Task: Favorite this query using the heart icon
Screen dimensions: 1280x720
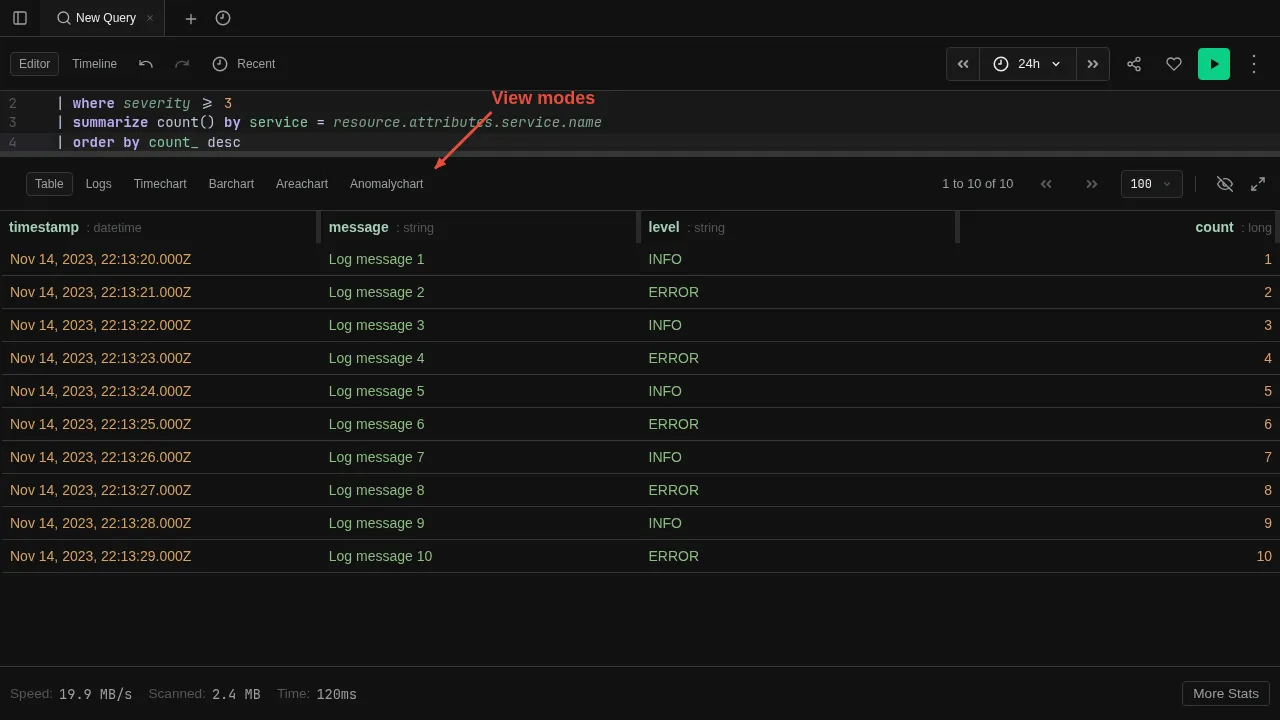Action: [x=1174, y=63]
